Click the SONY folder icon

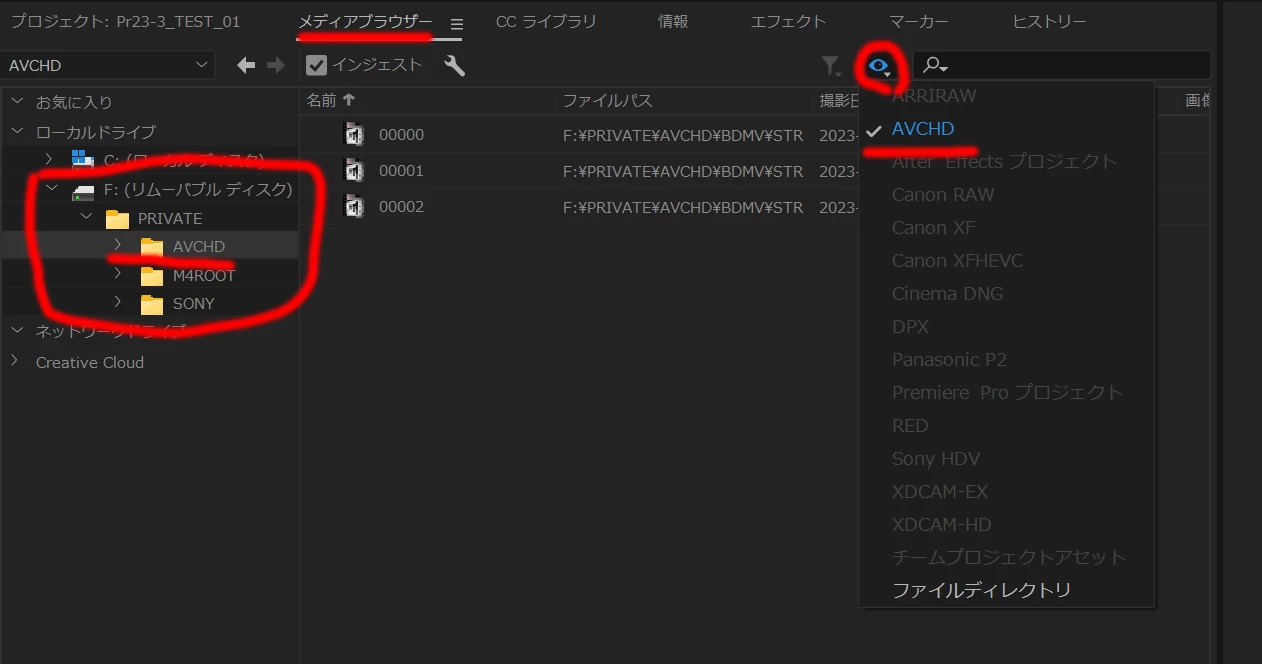(x=152, y=303)
